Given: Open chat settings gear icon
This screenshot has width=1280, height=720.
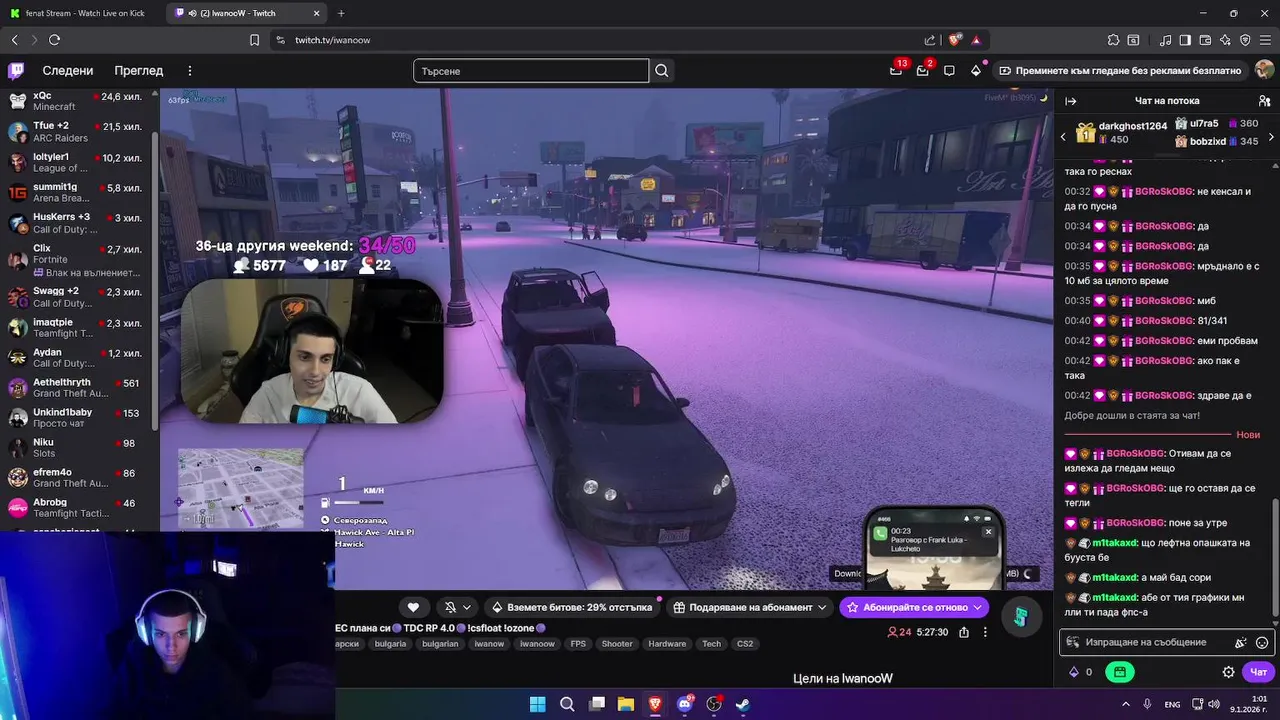Looking at the screenshot, I should click(x=1229, y=672).
